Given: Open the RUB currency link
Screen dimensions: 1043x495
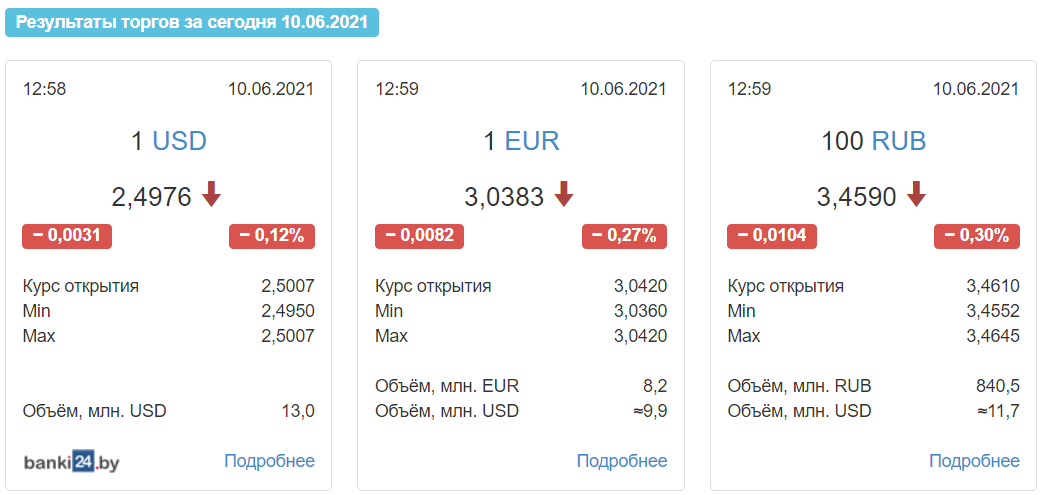Looking at the screenshot, I should [899, 141].
